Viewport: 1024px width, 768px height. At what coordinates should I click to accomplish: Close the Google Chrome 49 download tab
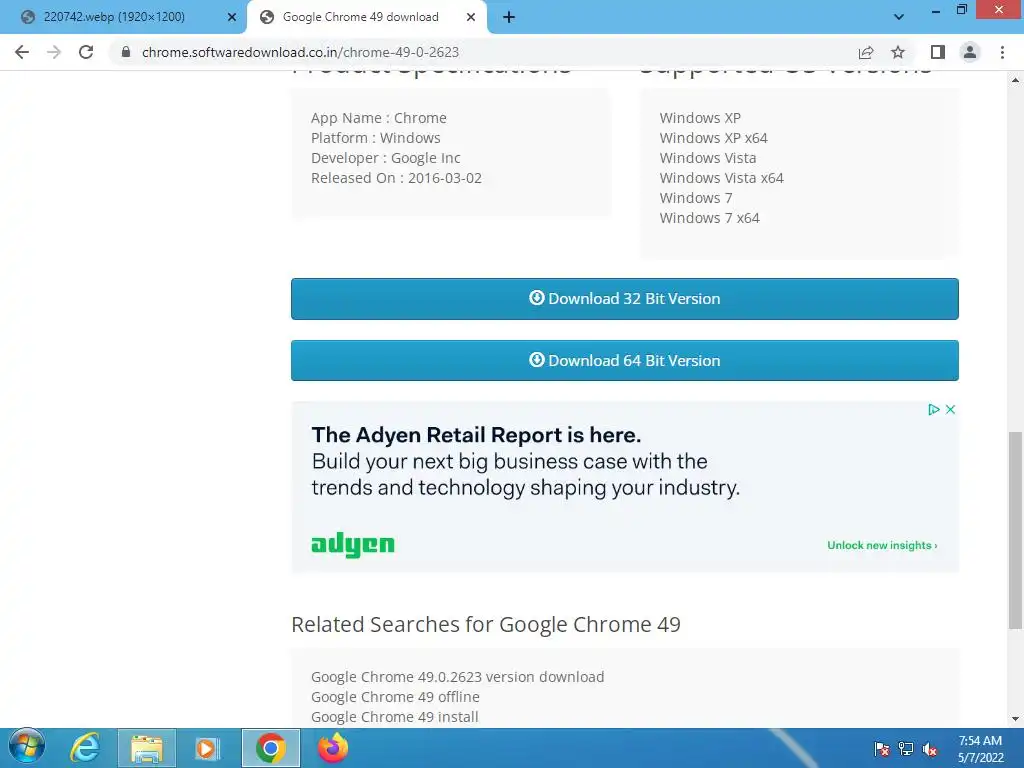471,17
